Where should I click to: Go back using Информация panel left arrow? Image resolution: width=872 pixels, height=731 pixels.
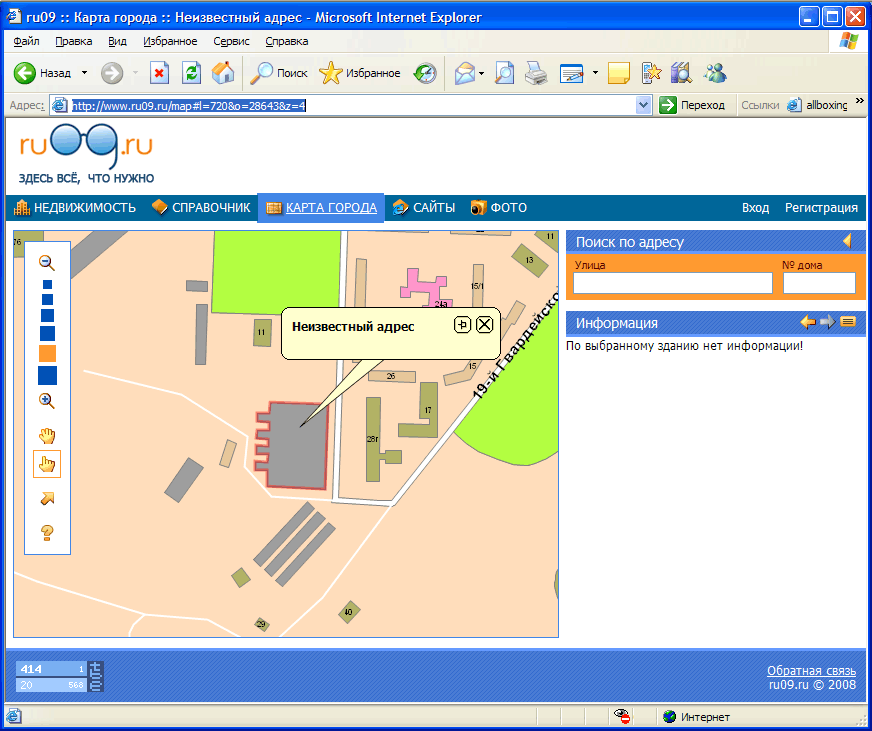pyautogui.click(x=808, y=322)
